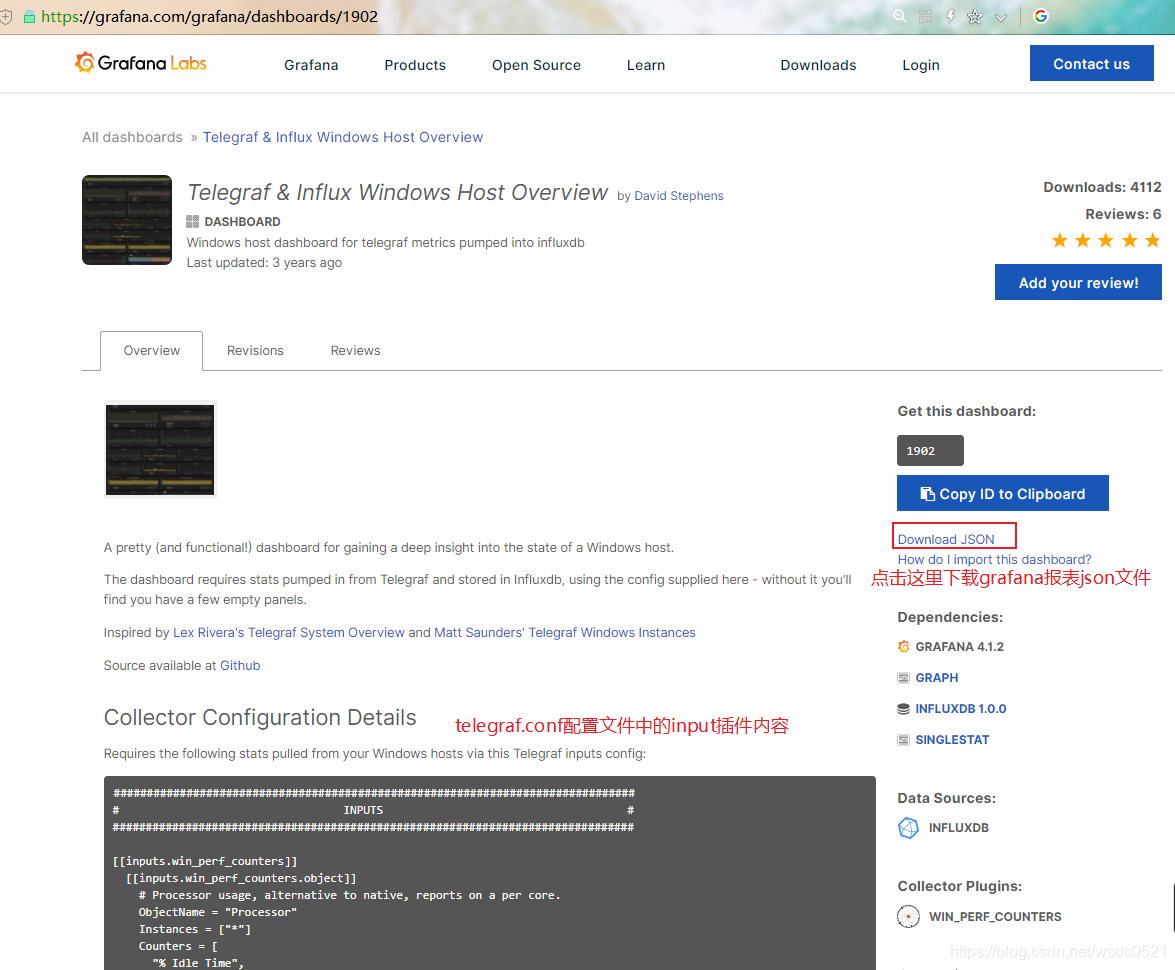Click the Downloads: 4112 text
The width and height of the screenshot is (1175, 970).
click(x=1102, y=187)
